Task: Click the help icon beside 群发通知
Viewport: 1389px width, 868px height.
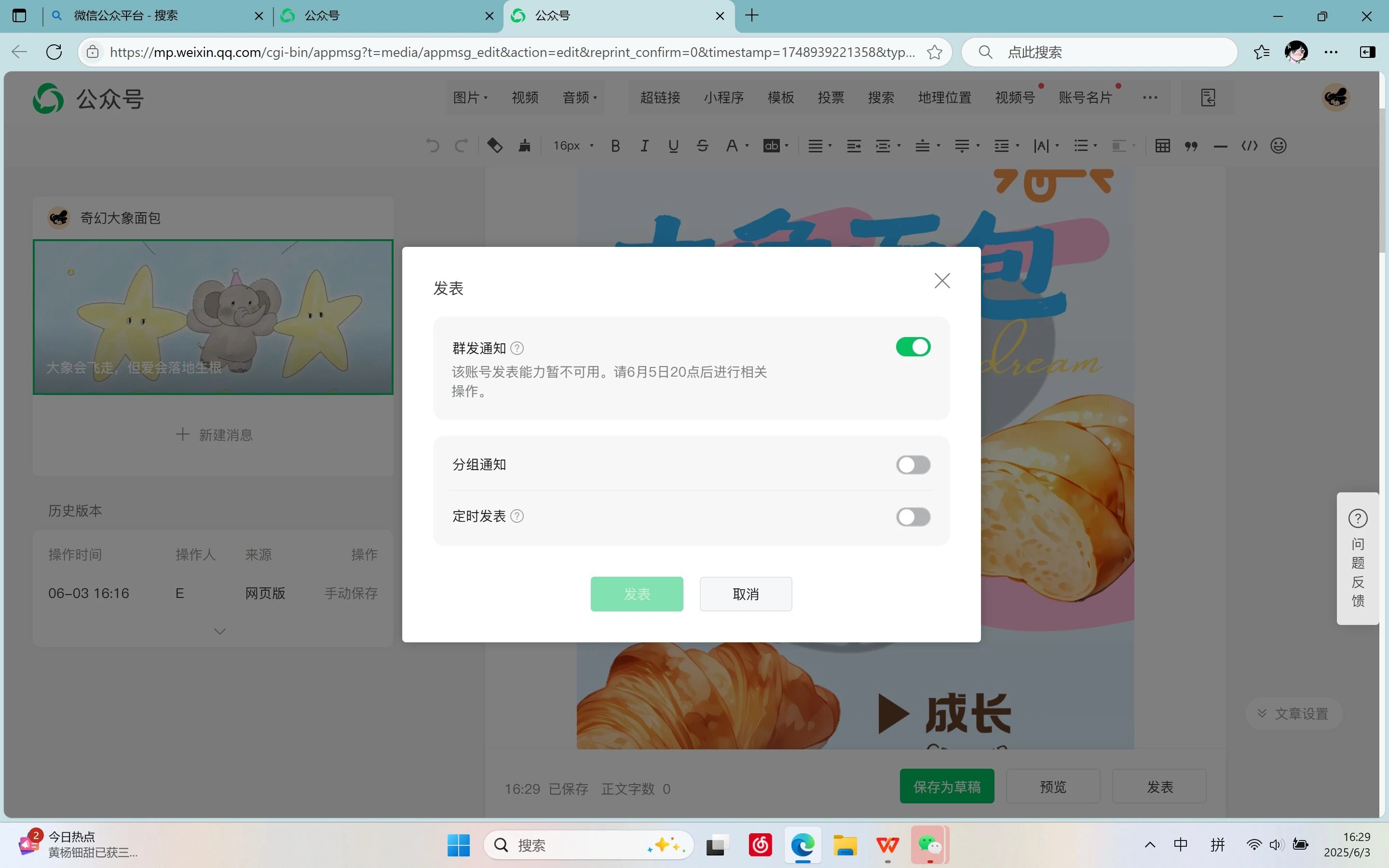Action: 517,349
